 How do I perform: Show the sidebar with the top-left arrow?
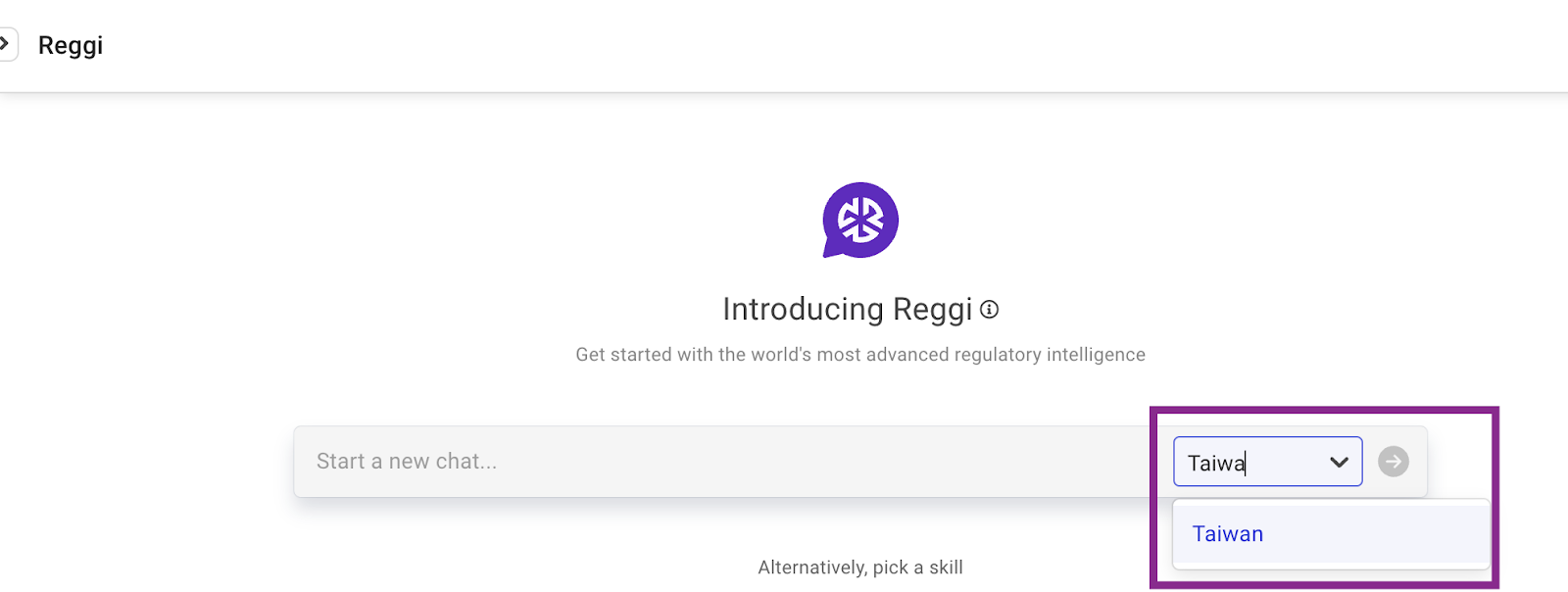[x=6, y=44]
